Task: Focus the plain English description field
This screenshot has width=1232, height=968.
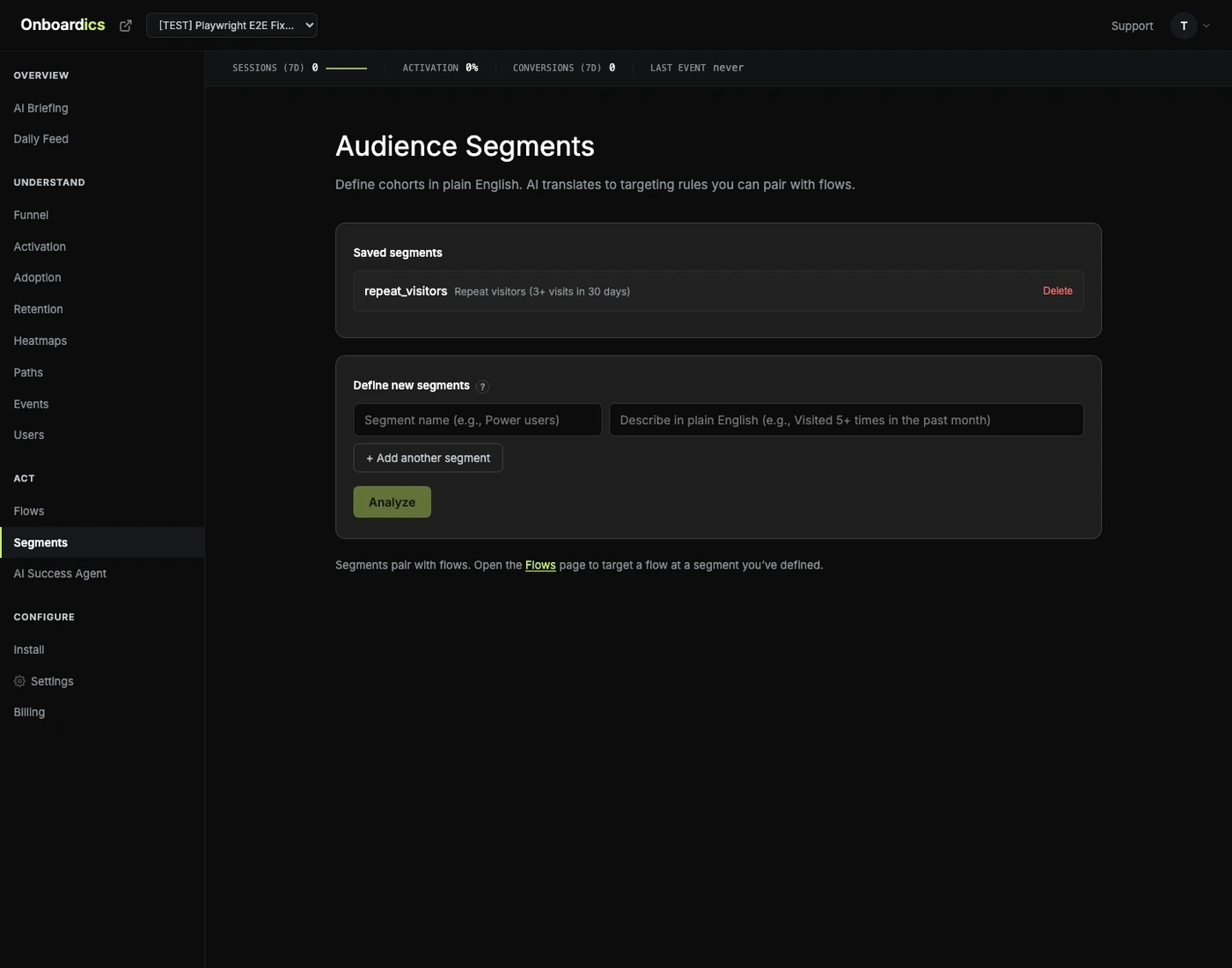Action: pos(846,420)
